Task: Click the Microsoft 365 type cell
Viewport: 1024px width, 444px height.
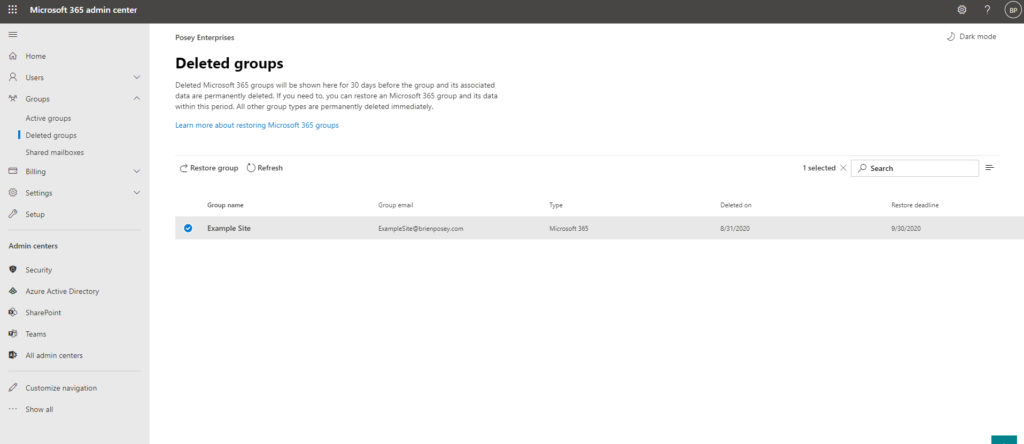Action: (x=569, y=229)
